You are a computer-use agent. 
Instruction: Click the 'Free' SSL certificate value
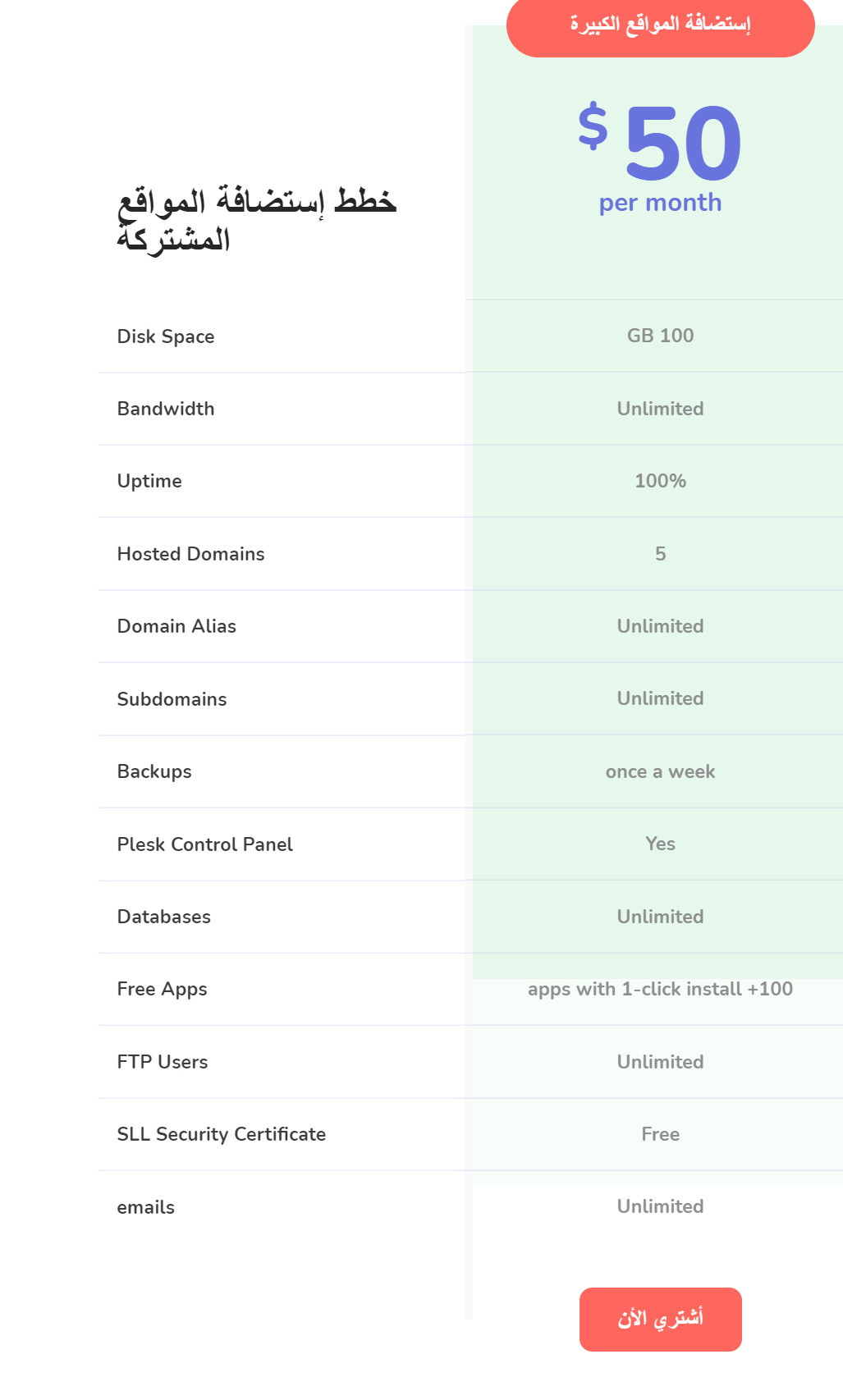click(x=660, y=1134)
